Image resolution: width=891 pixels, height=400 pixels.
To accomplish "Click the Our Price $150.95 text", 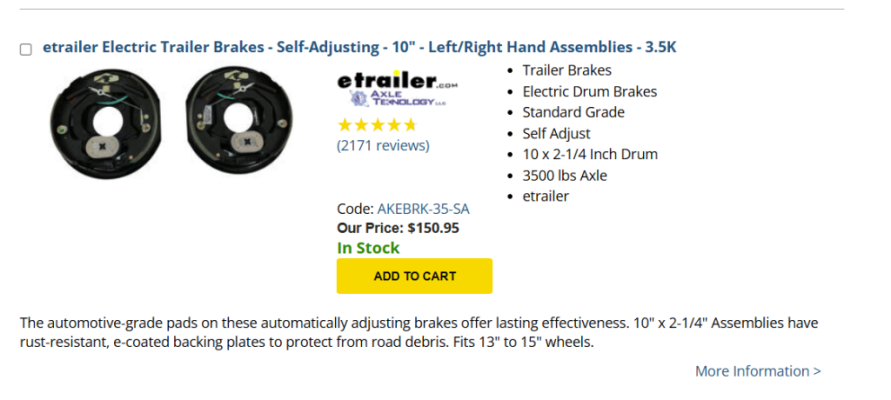I will [398, 228].
